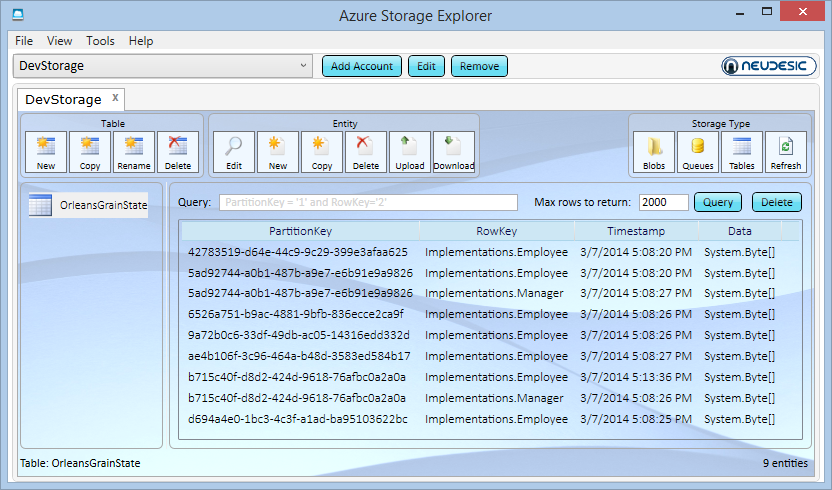The height and width of the screenshot is (490, 832).
Task: Refresh the storage view
Action: coord(786,152)
